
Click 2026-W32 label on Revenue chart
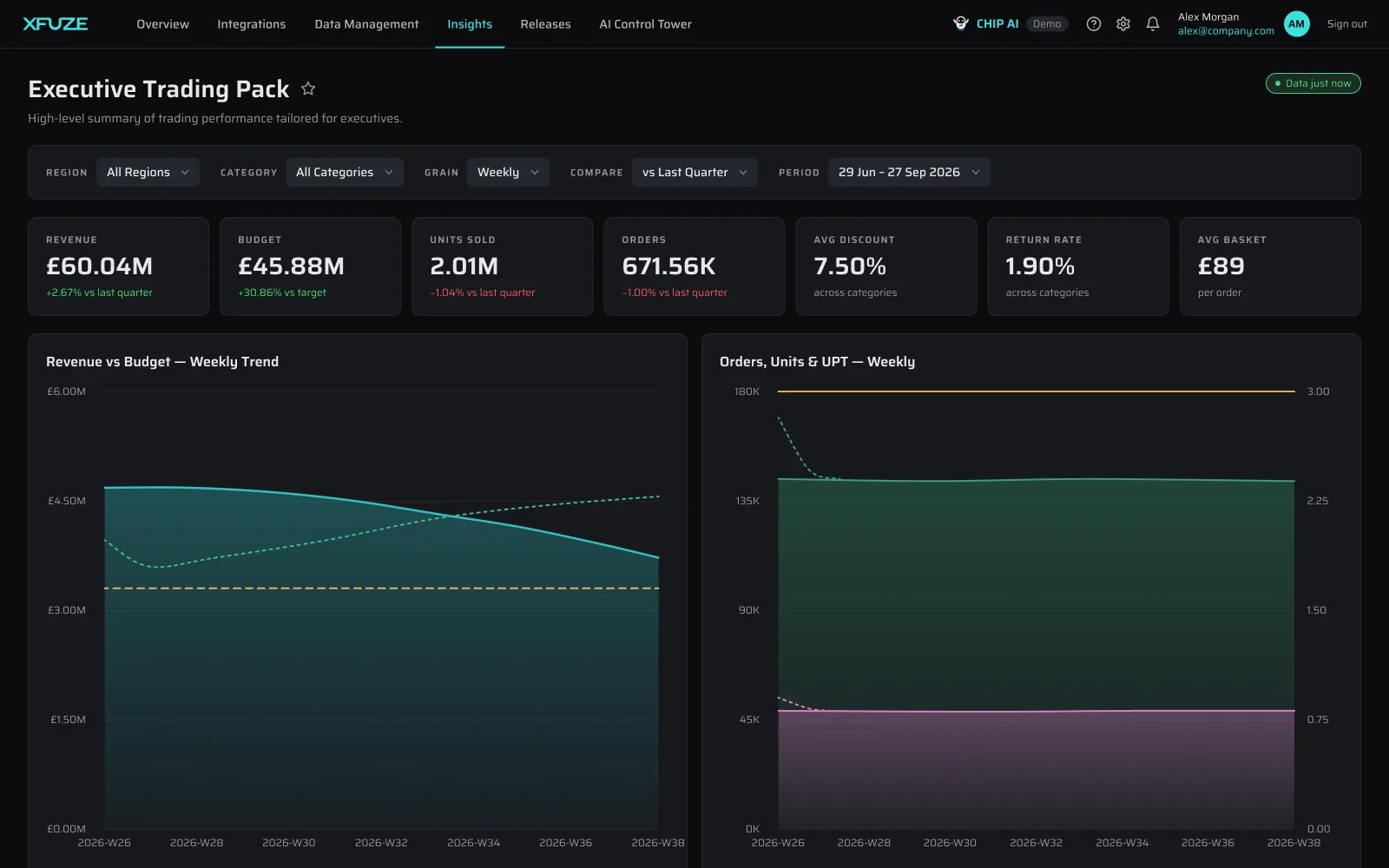pos(381,843)
